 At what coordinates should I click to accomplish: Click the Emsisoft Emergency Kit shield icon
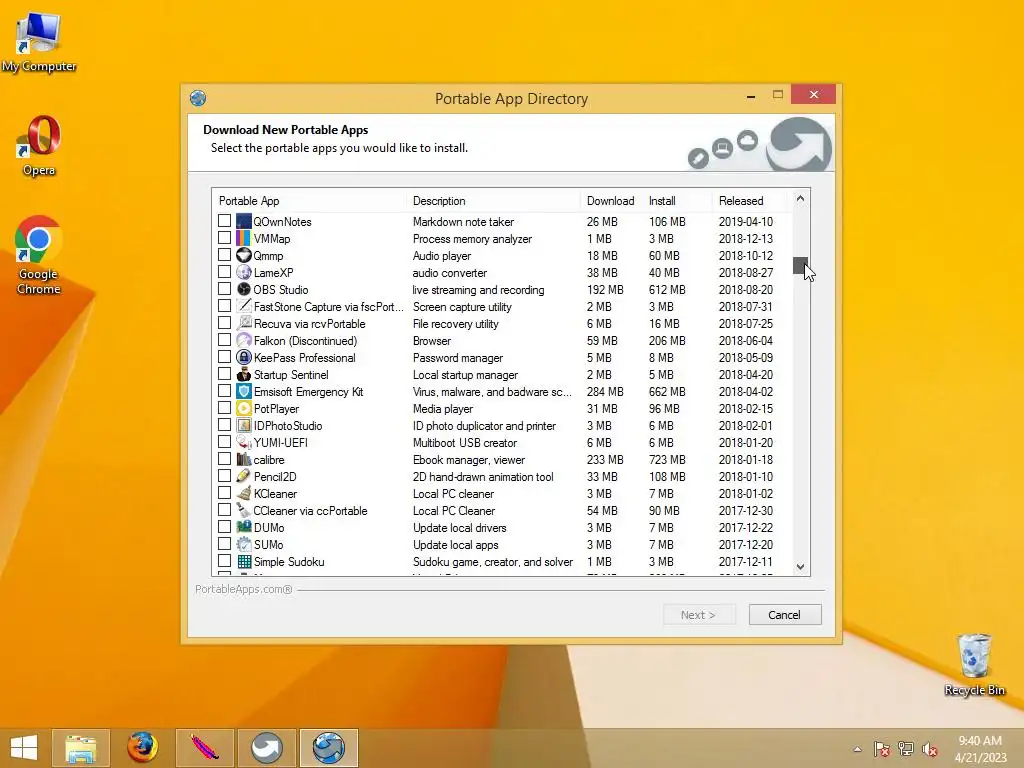(244, 391)
